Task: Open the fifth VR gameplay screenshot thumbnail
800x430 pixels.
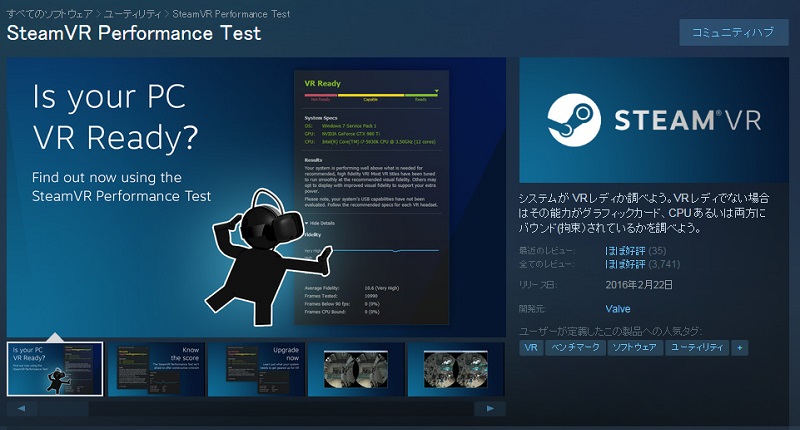Action: [456, 369]
